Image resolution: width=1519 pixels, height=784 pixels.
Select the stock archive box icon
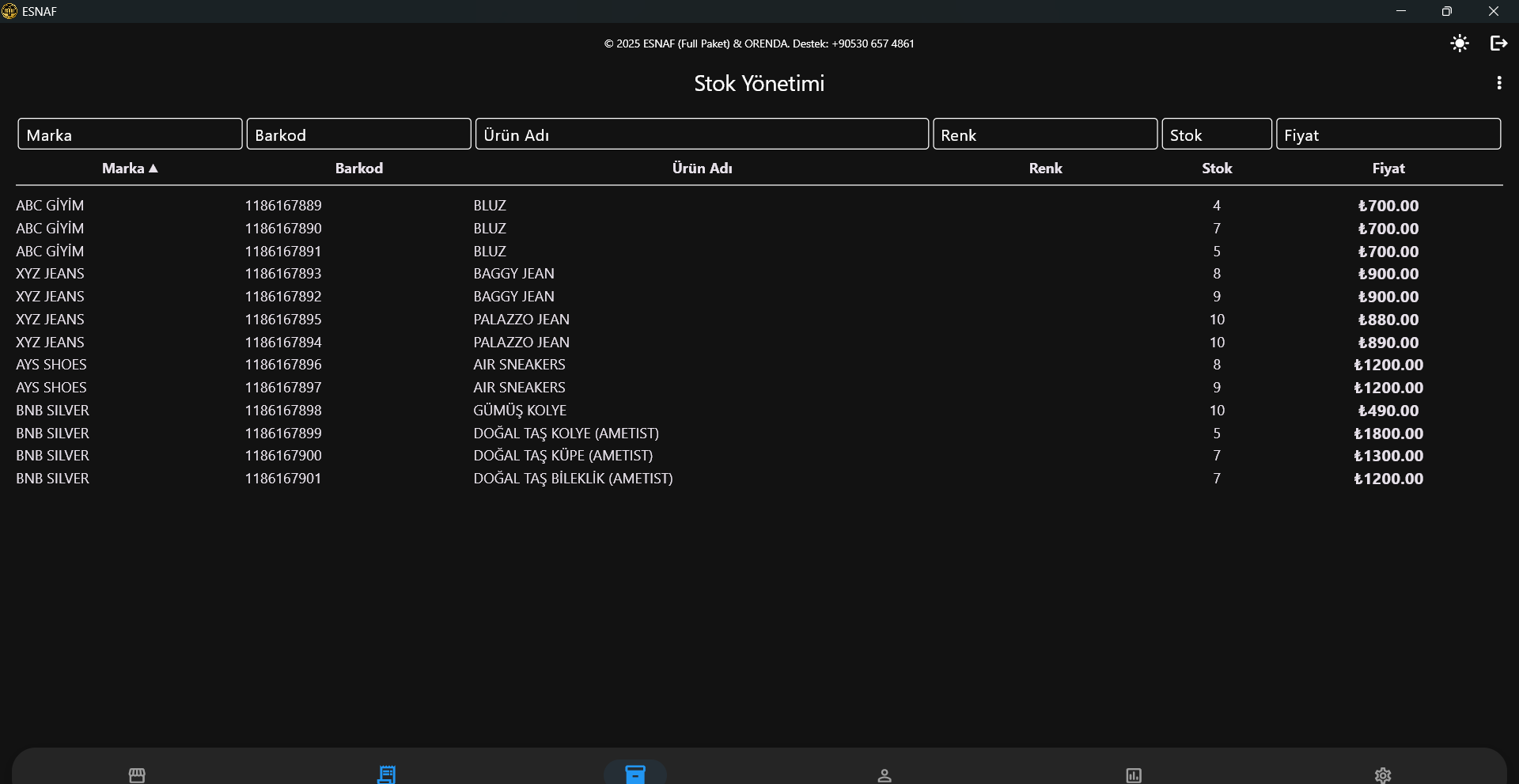[635, 774]
